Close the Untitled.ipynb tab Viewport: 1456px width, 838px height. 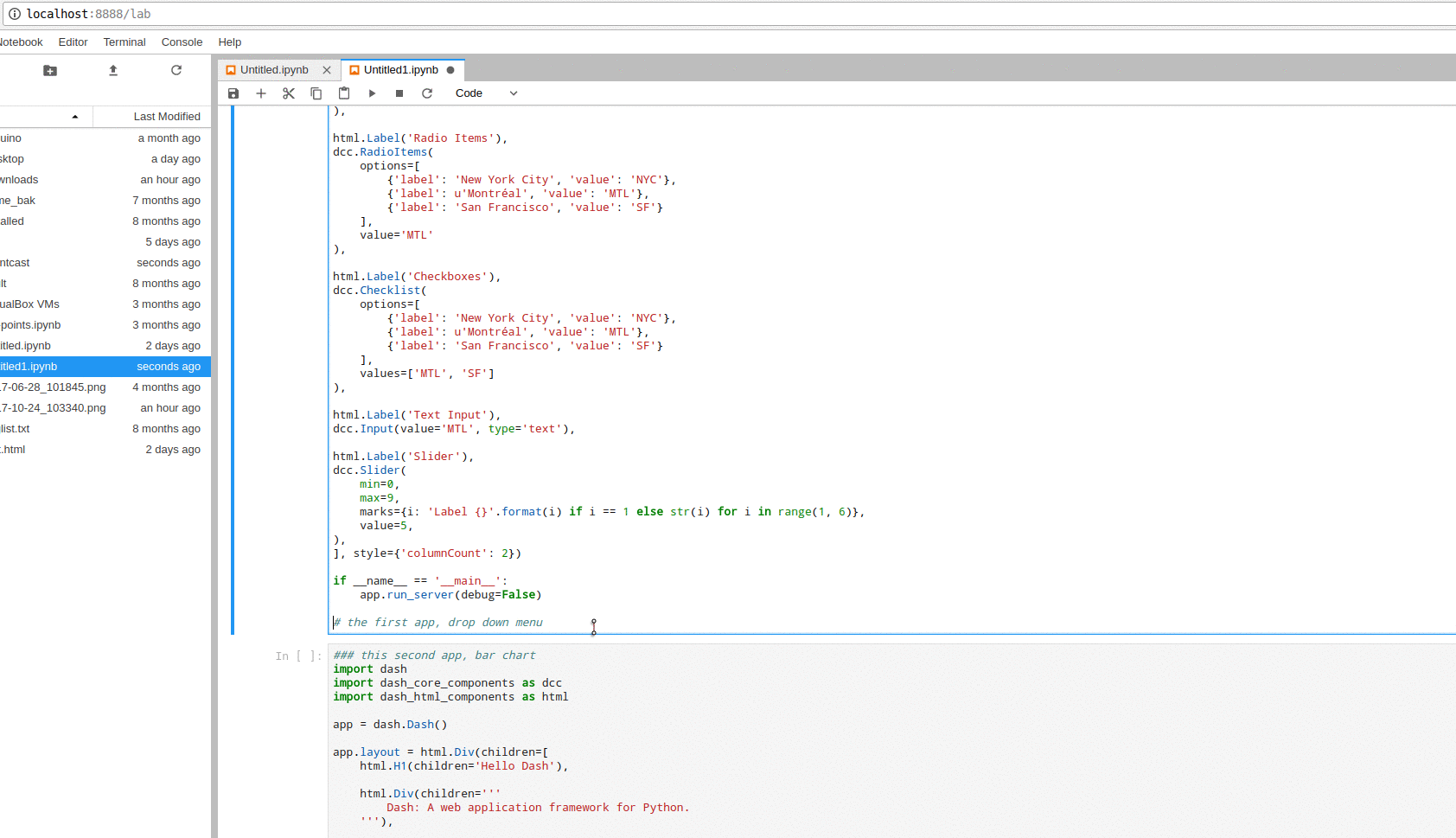coord(327,70)
